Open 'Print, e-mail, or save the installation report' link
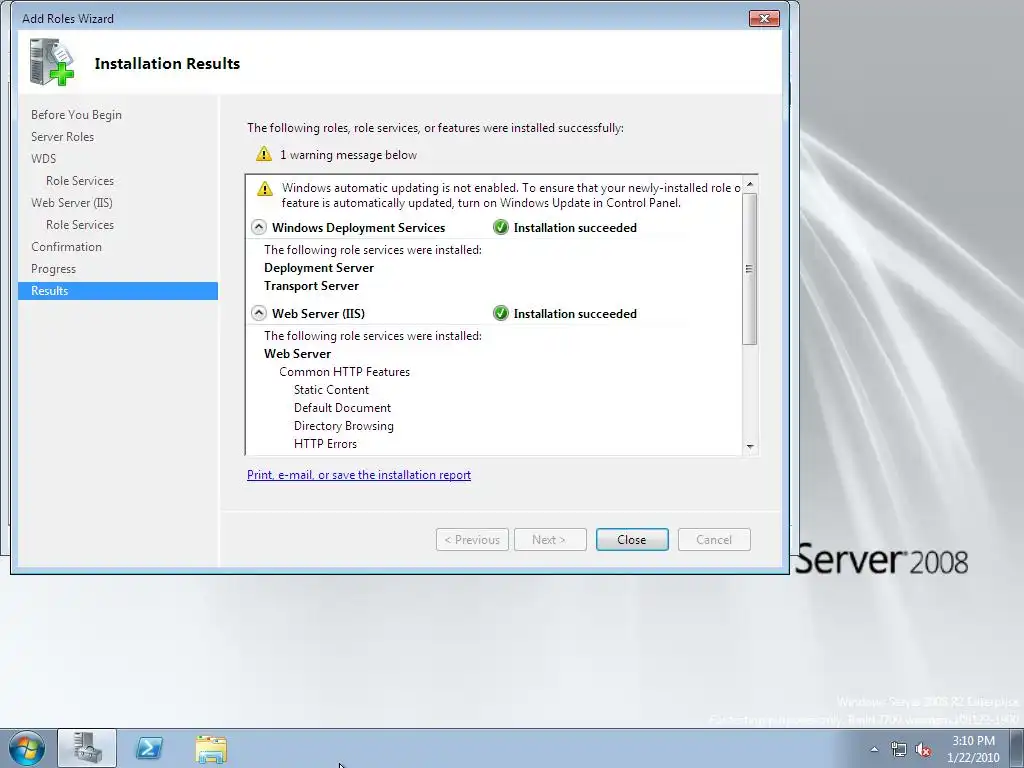Viewport: 1024px width, 768px height. pyautogui.click(x=359, y=475)
